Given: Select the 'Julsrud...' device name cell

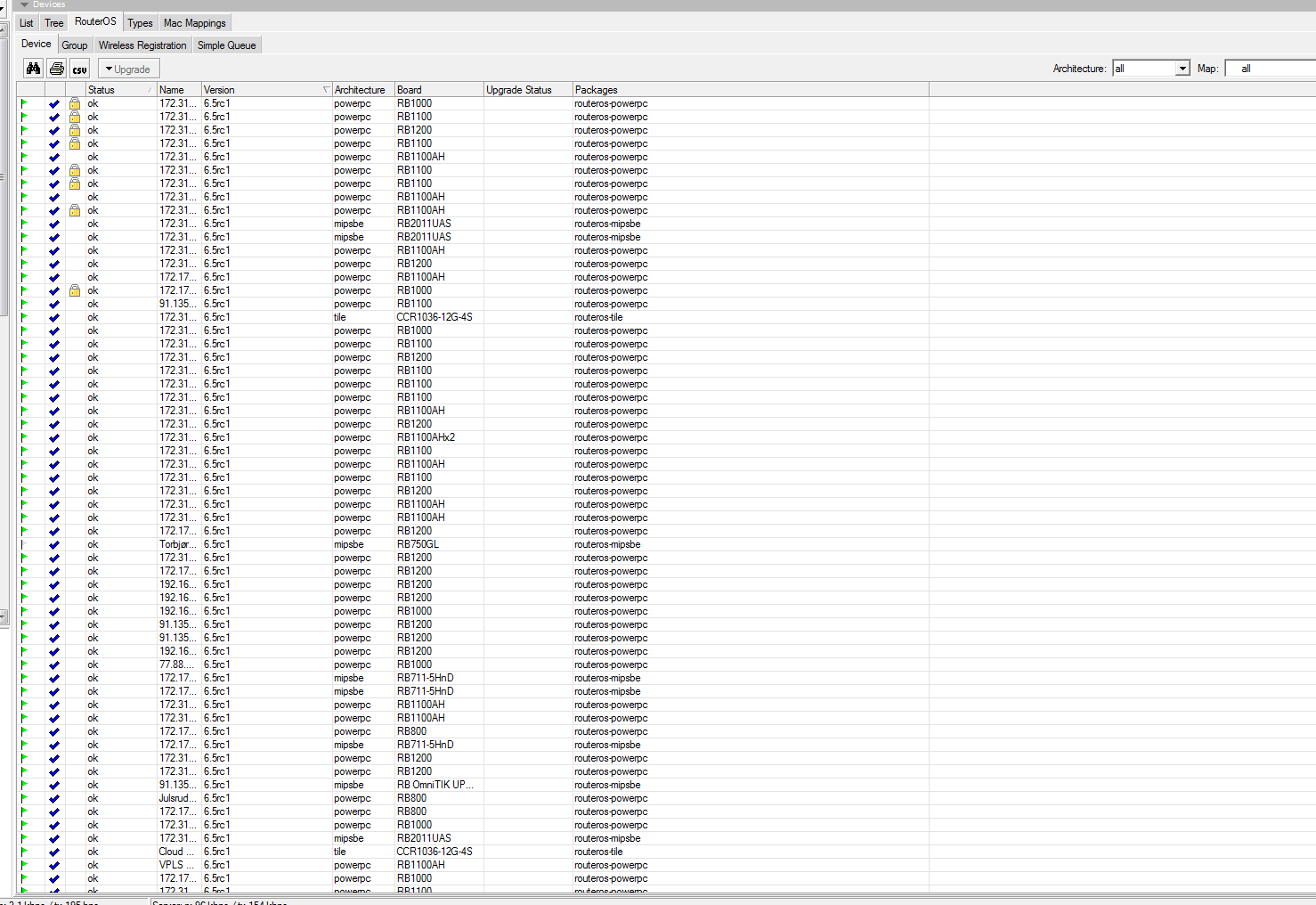Looking at the screenshot, I should 178,798.
